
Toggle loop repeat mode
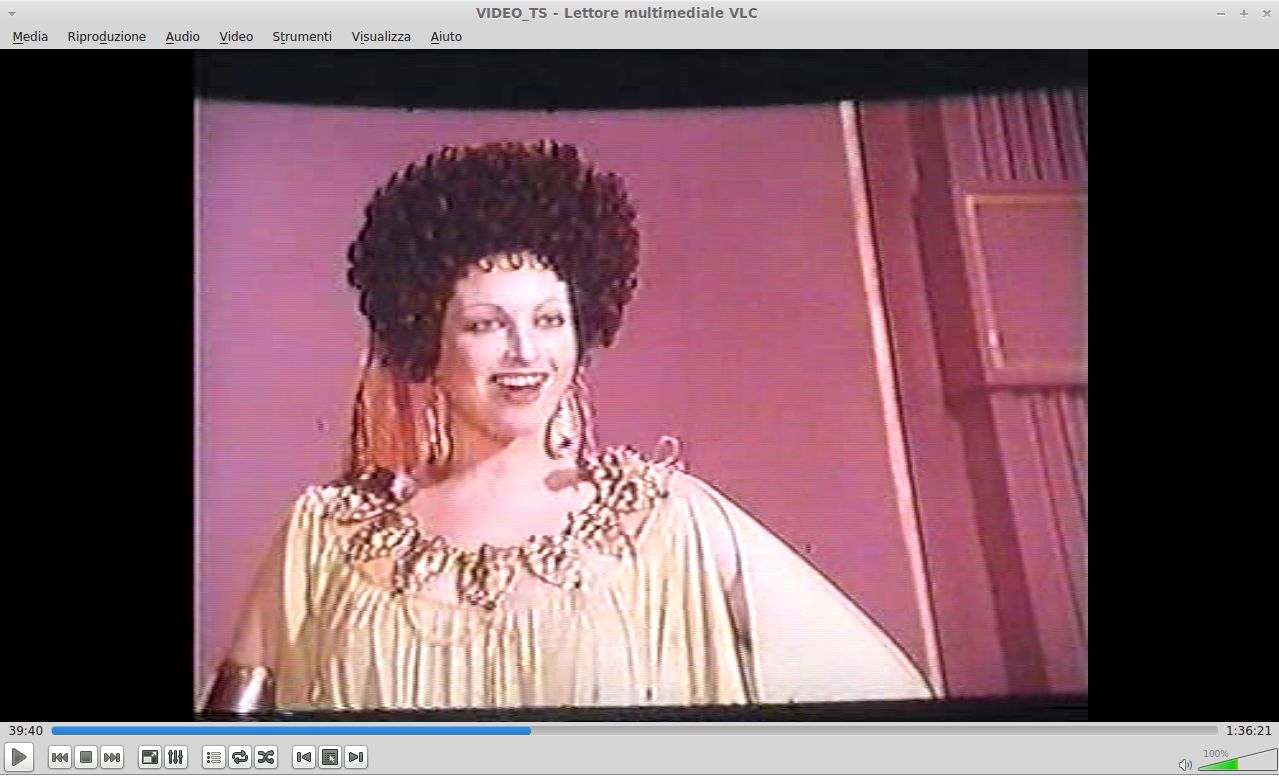point(239,758)
